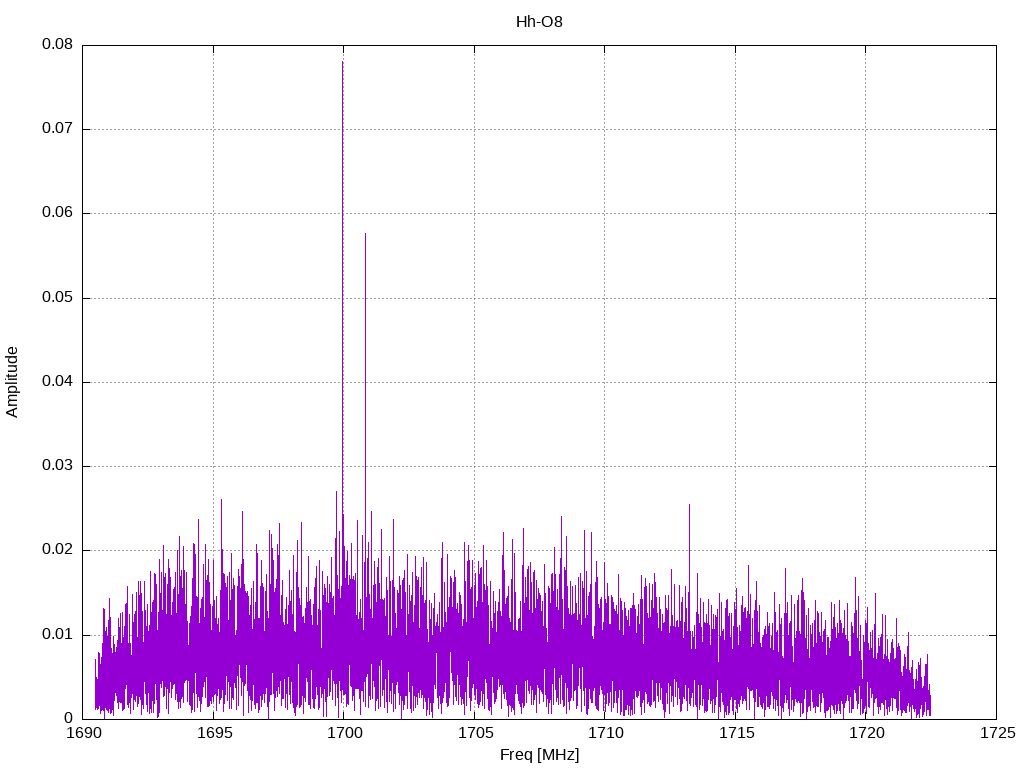Click the Freq [MHz] x-axis label
Image resolution: width=1024 pixels, height=768 pixels.
(539, 755)
